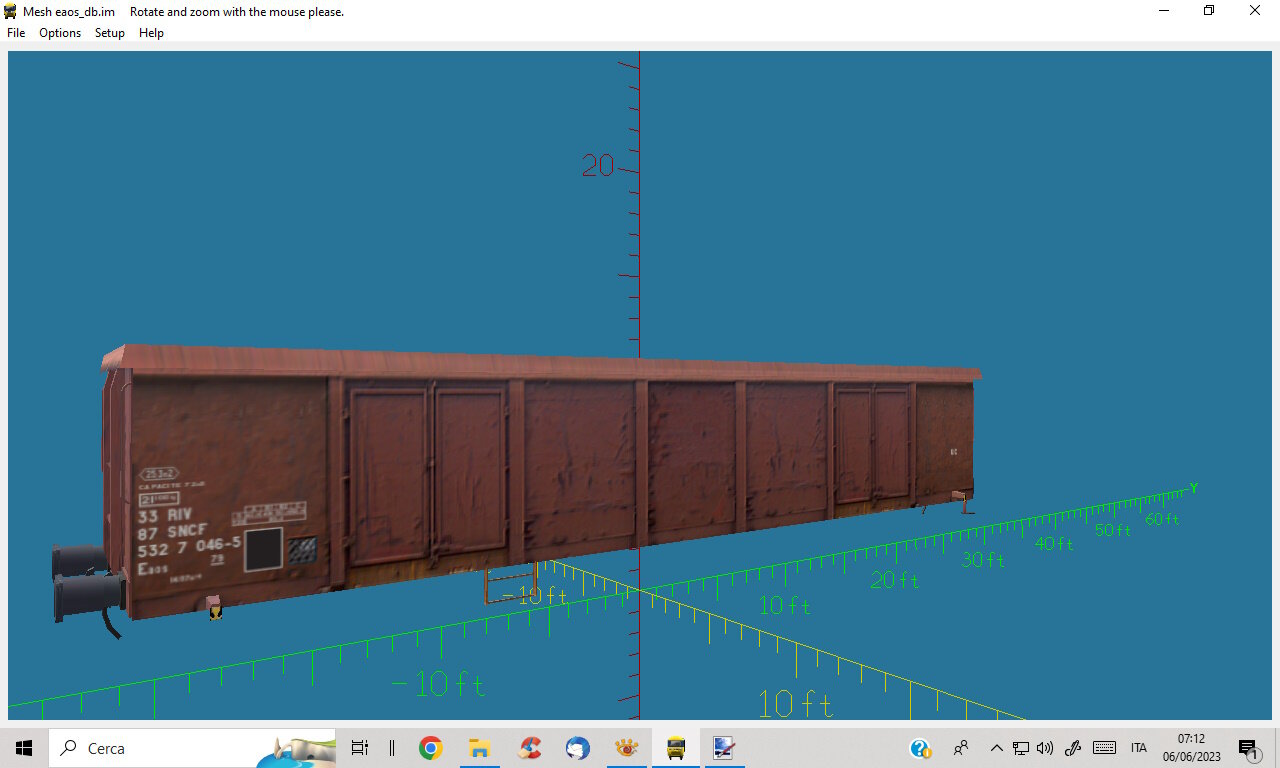Viewport: 1280px width, 768px height.
Task: Launch Google Chrome from the taskbar
Action: click(x=431, y=748)
